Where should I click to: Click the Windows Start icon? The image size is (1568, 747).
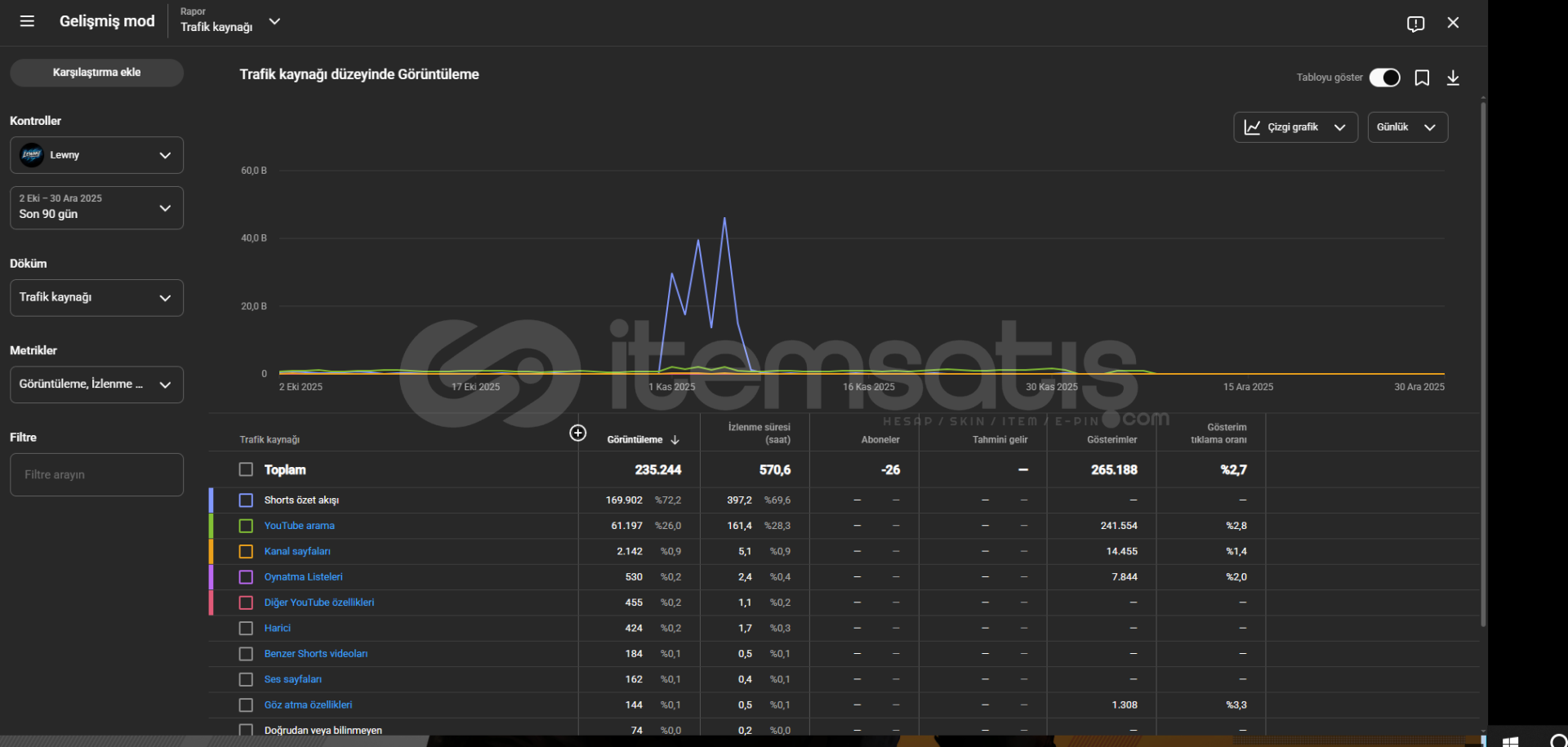[x=1510, y=740]
